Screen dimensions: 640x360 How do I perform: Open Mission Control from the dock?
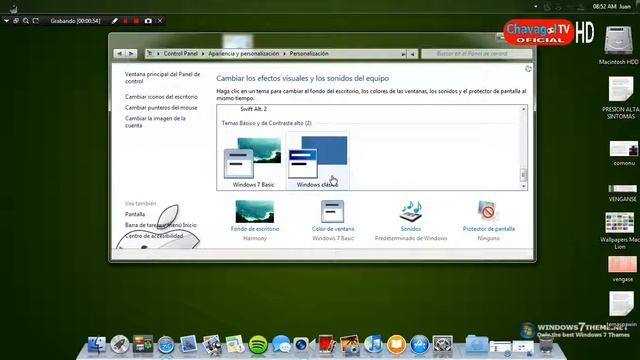tap(142, 345)
